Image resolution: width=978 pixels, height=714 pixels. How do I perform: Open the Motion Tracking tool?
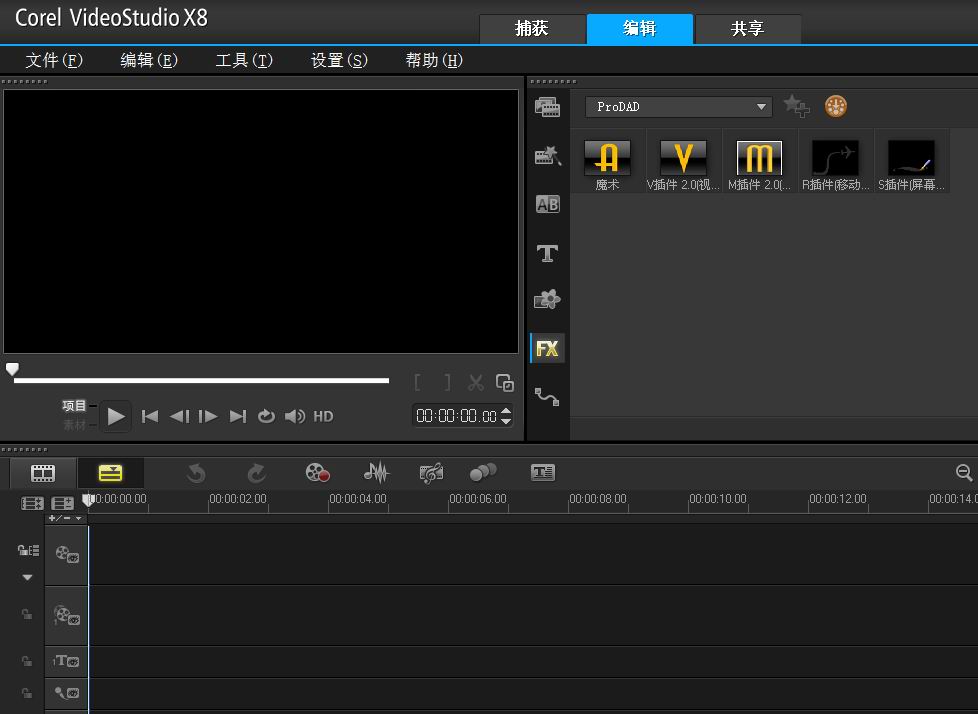[x=483, y=473]
